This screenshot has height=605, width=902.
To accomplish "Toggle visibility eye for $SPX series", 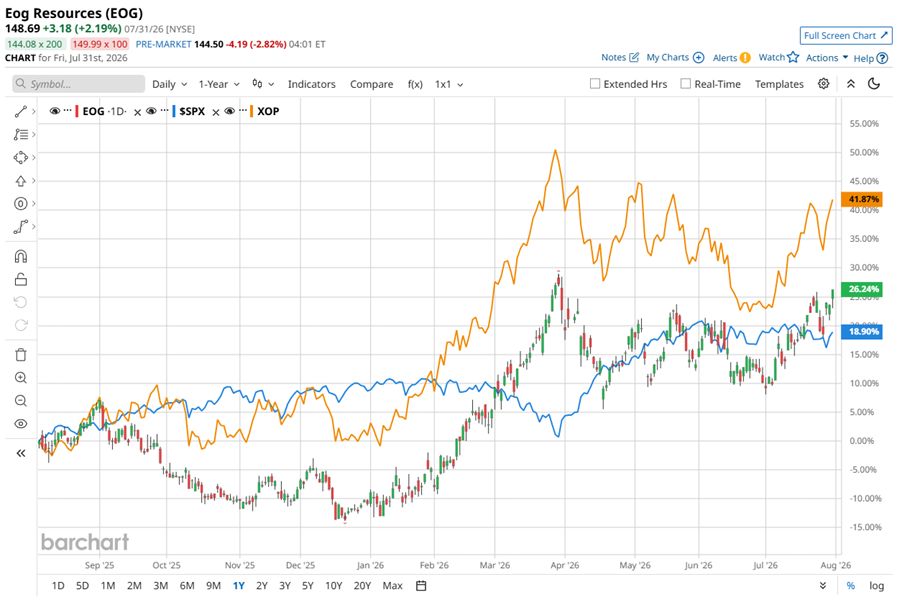I will [151, 111].
